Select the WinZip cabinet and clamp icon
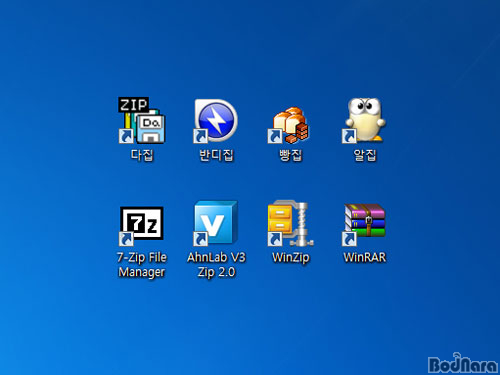Image resolution: width=500 pixels, height=375 pixels. (x=291, y=223)
